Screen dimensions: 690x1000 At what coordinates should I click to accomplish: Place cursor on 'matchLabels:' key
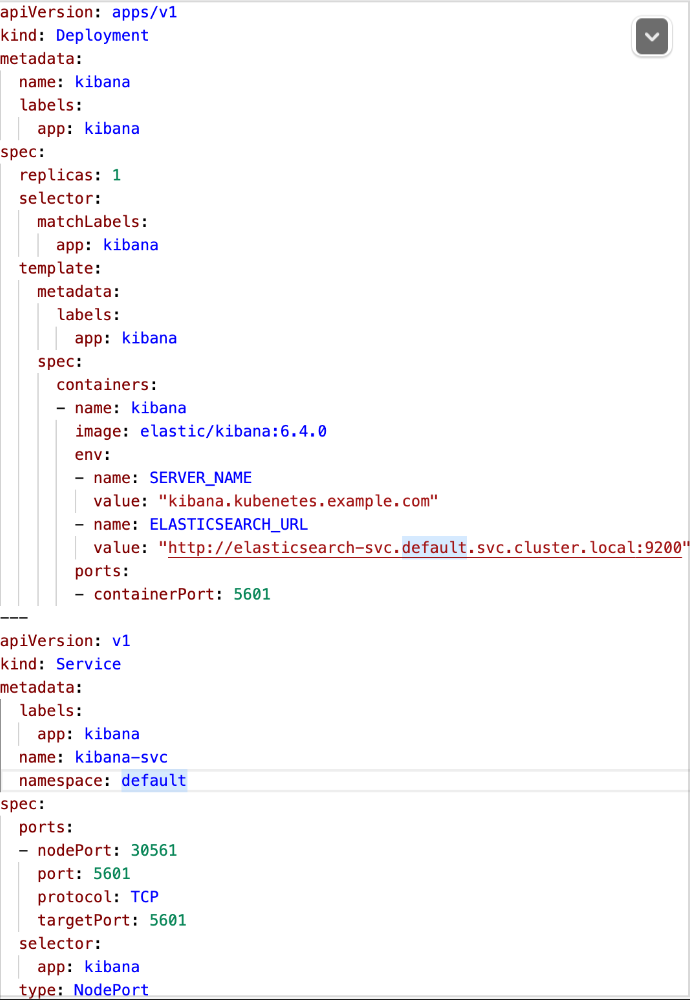pos(92,221)
